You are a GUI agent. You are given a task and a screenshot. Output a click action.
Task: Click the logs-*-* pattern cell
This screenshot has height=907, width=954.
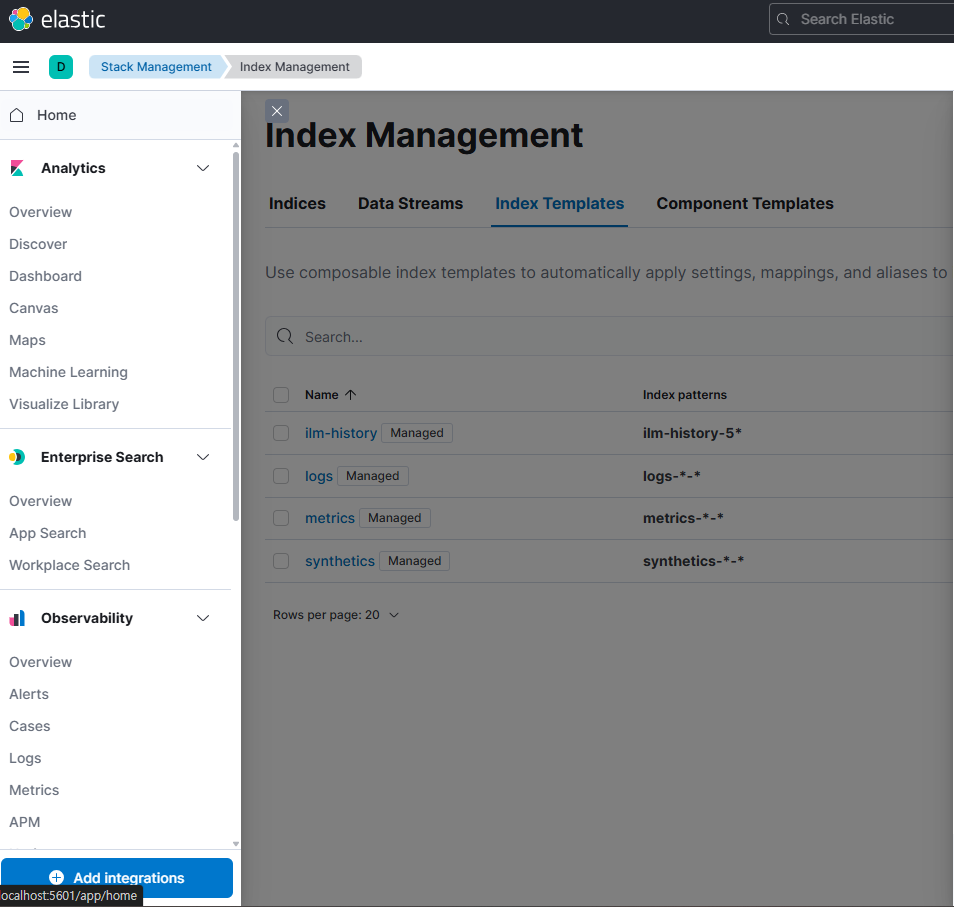coord(672,476)
